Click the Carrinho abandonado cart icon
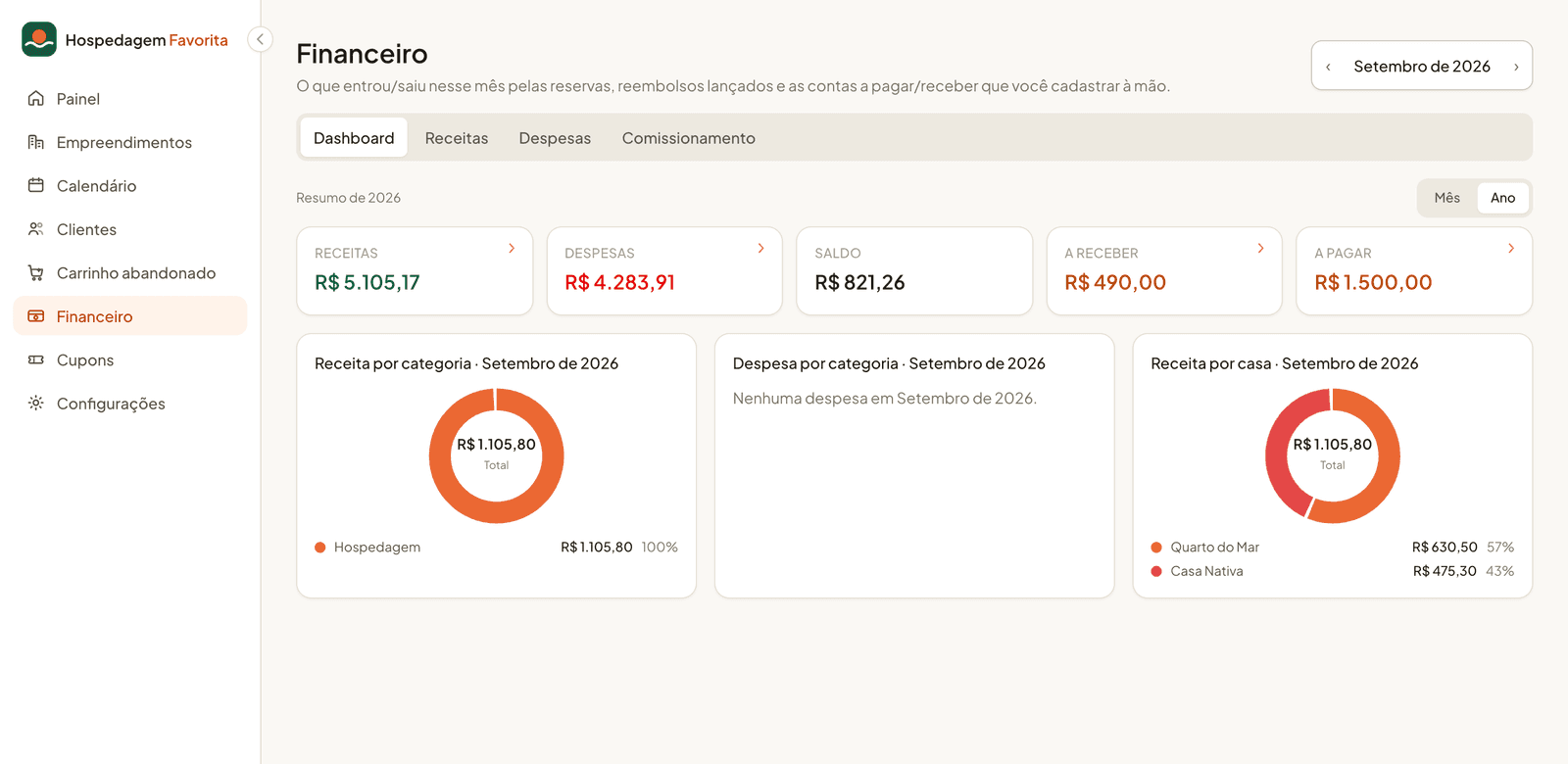 coord(36,273)
